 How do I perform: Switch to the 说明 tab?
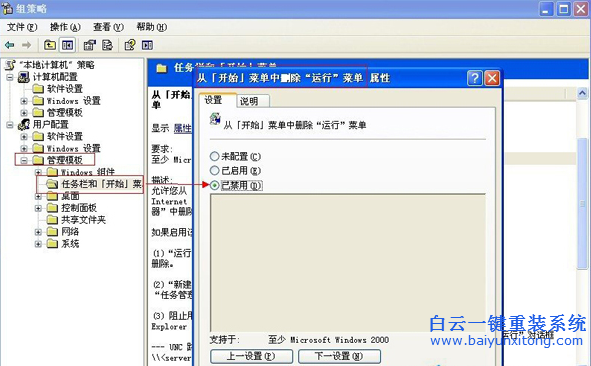pyautogui.click(x=253, y=101)
